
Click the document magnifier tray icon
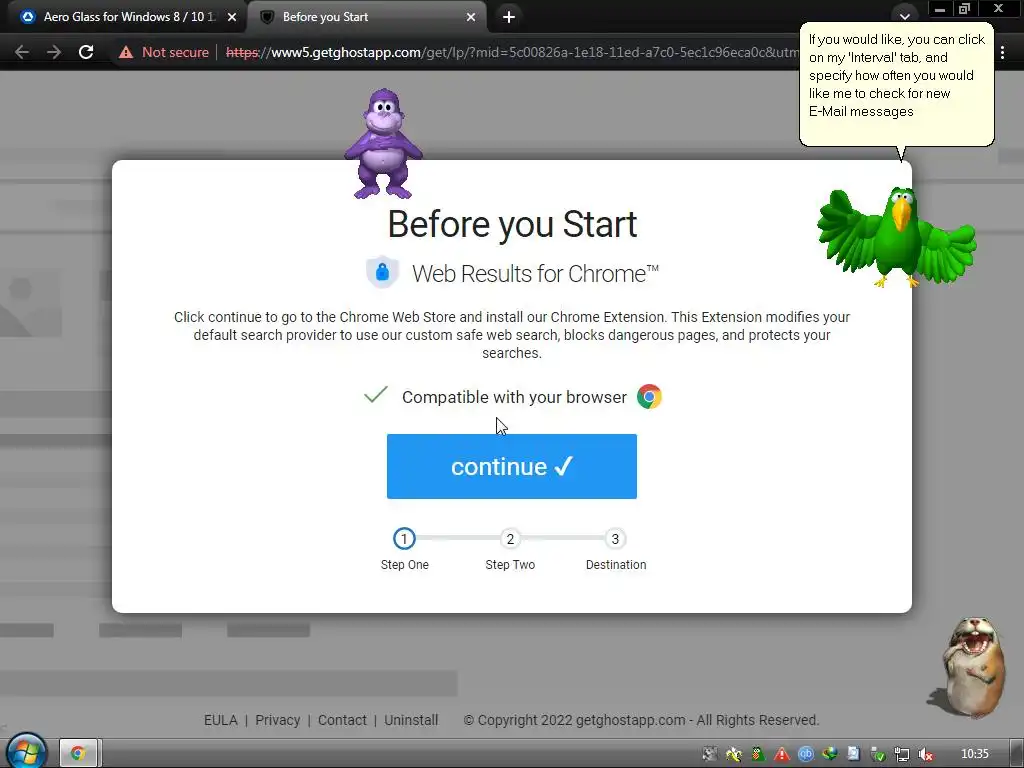pyautogui.click(x=854, y=754)
